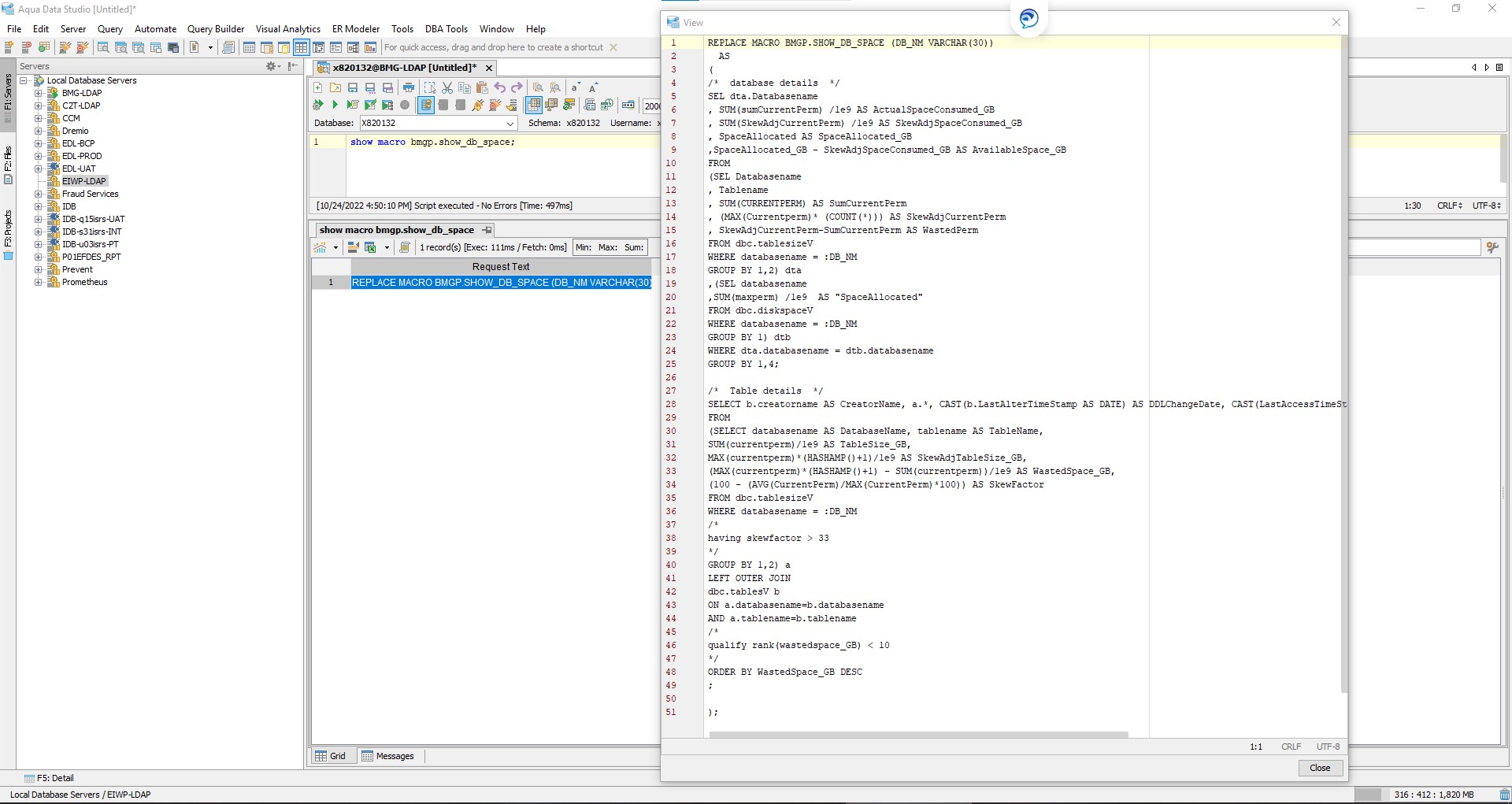Click the Request Text column header
Screen dimensions: 1512x804
[500, 267]
